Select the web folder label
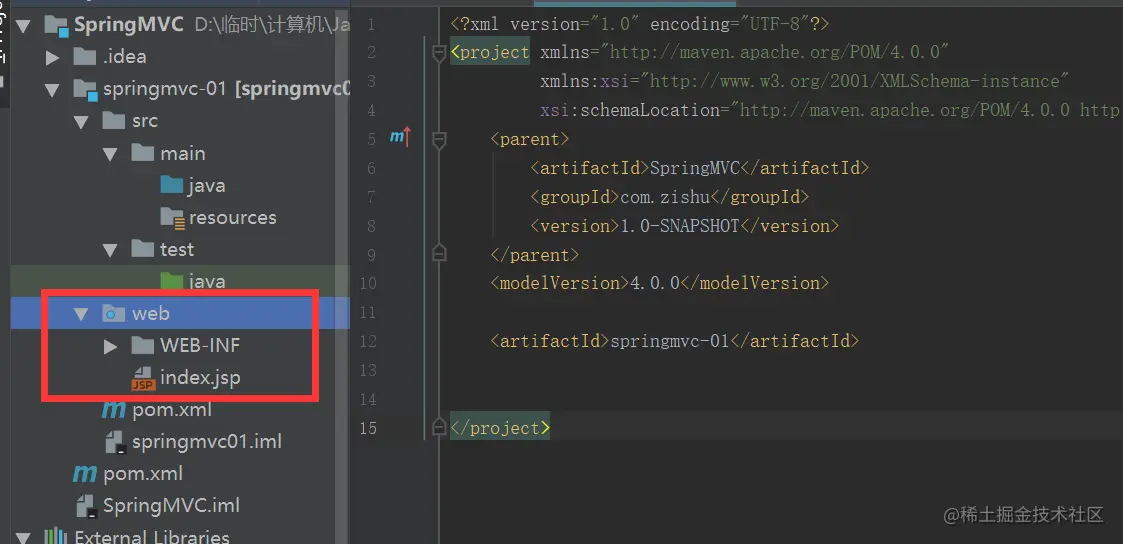 pyautogui.click(x=150, y=314)
